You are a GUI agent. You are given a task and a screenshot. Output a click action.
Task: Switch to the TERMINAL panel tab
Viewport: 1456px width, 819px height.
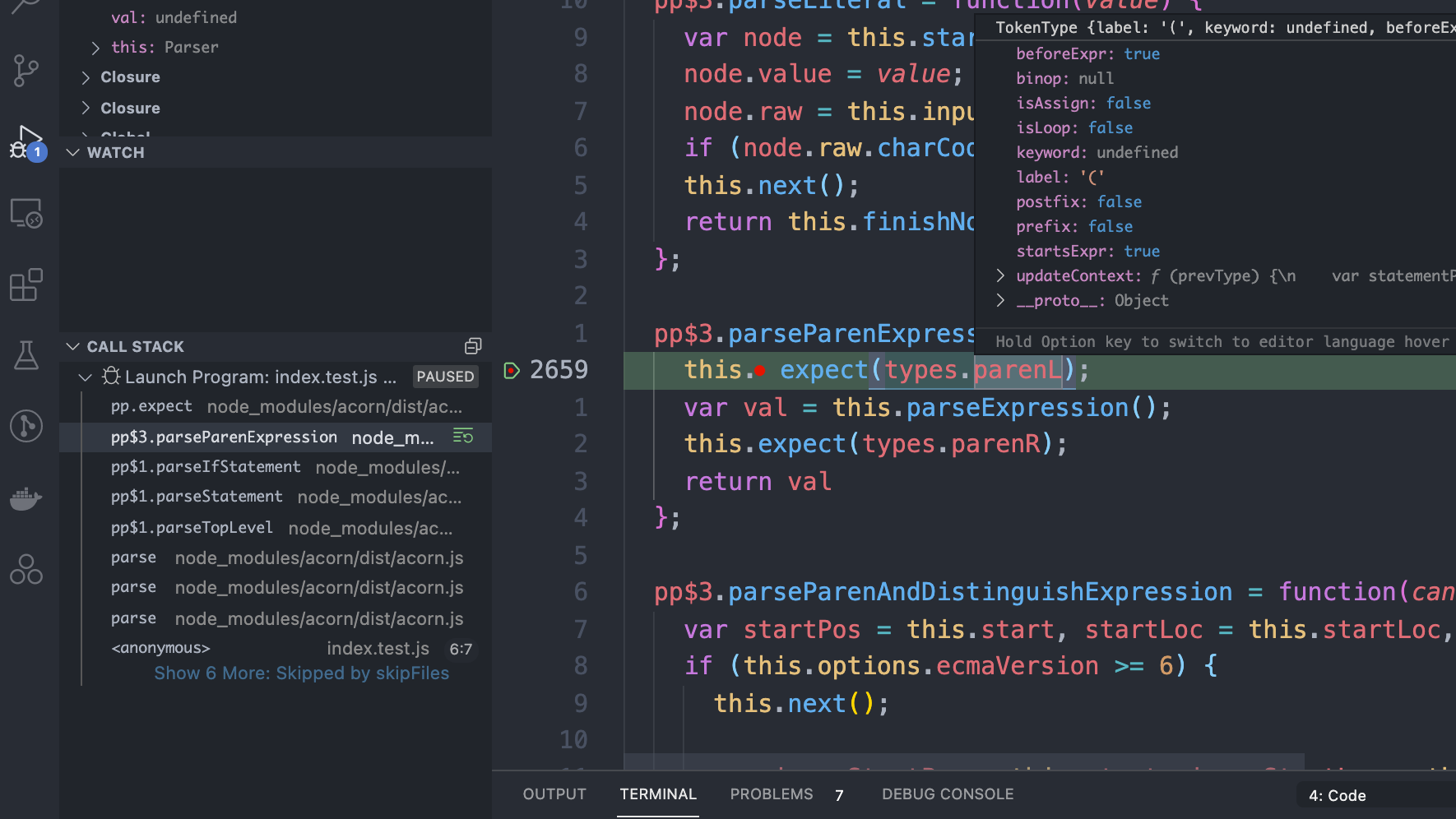tap(658, 794)
